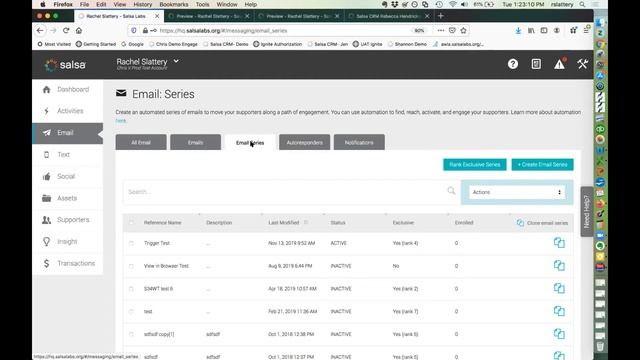Open Ignite Authorization bookmark

point(278,44)
